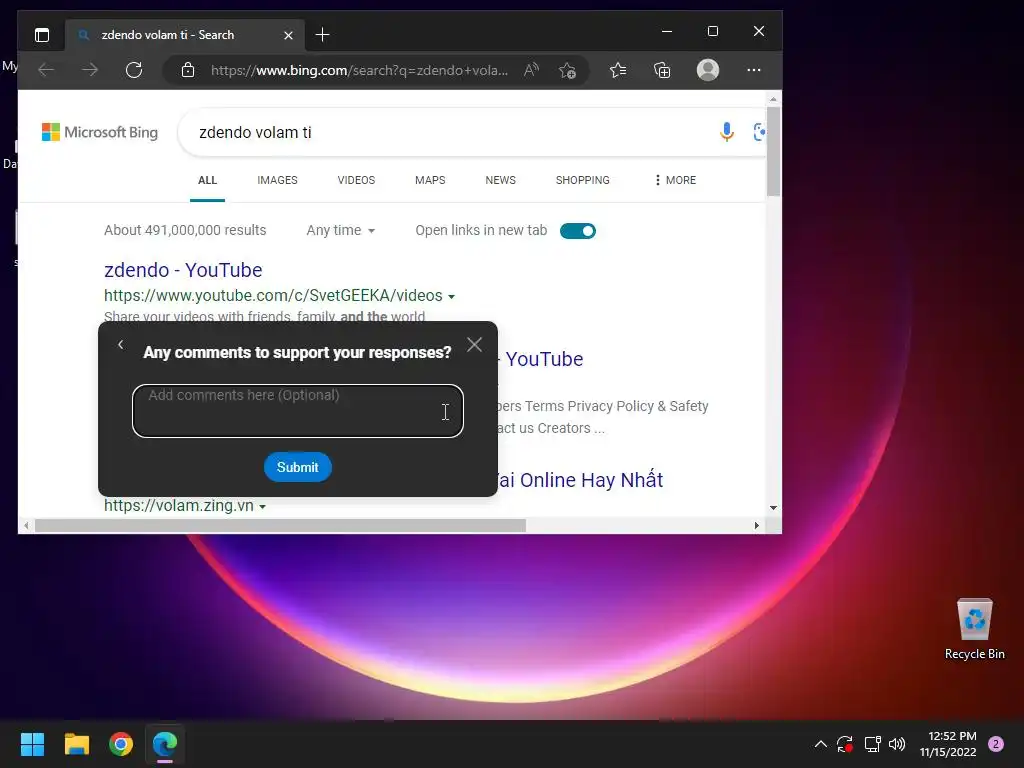Click the vertical page scrollbar thumb
The width and height of the screenshot is (1024, 768).
click(773, 152)
